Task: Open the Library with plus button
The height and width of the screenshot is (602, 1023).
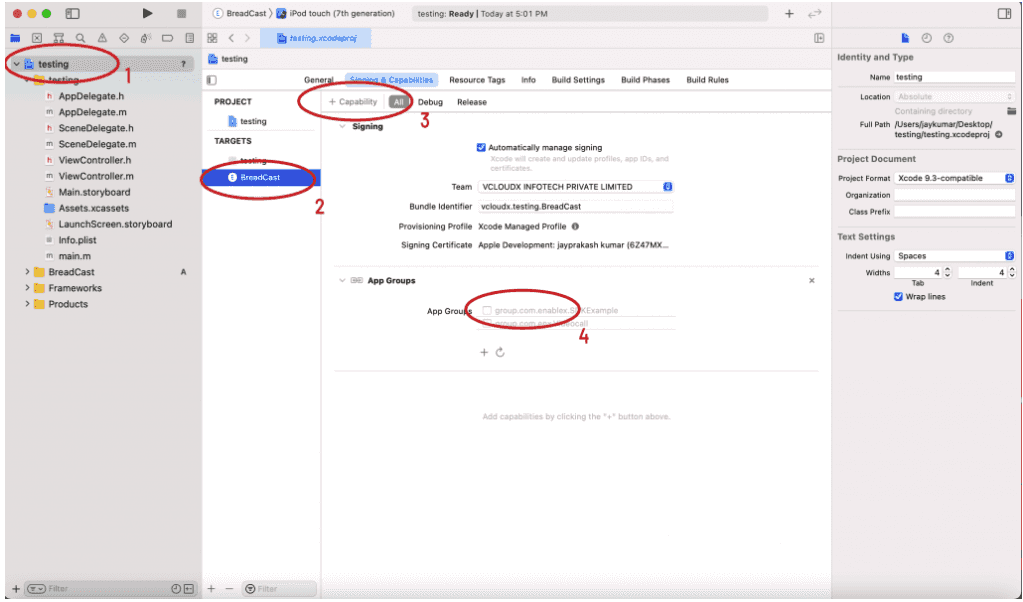Action: pos(789,13)
